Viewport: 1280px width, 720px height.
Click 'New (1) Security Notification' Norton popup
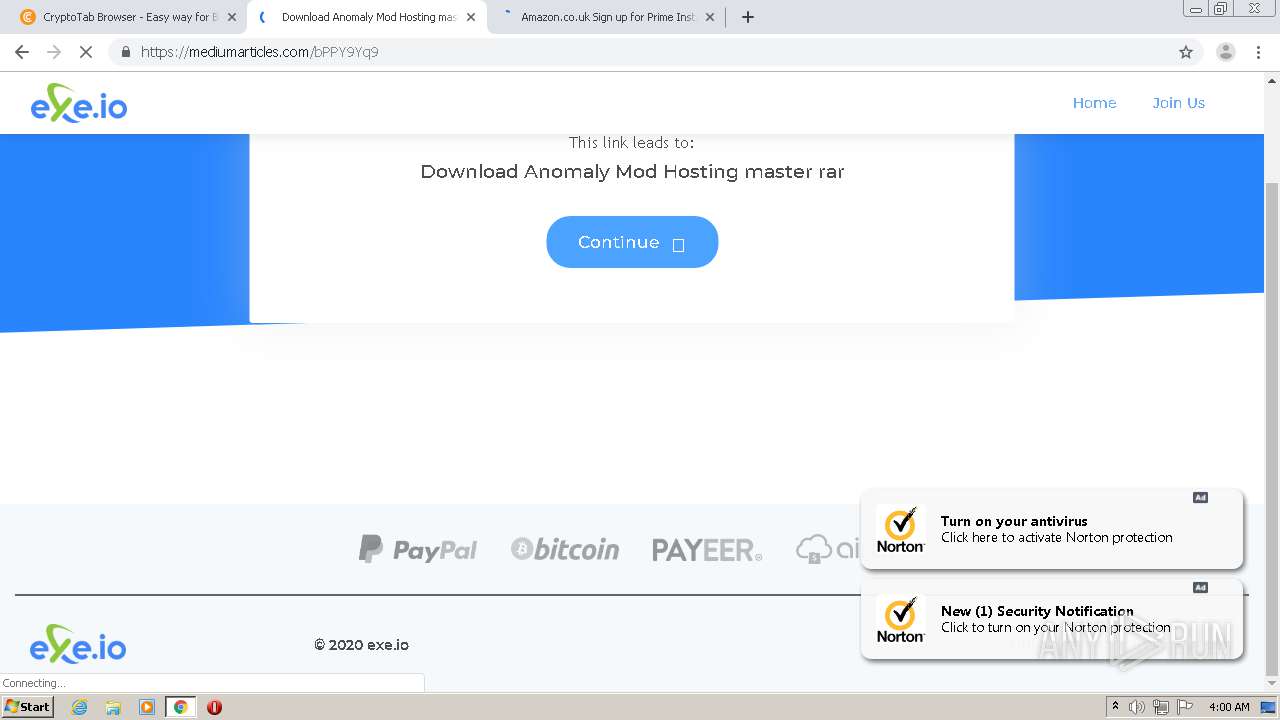click(x=1052, y=619)
